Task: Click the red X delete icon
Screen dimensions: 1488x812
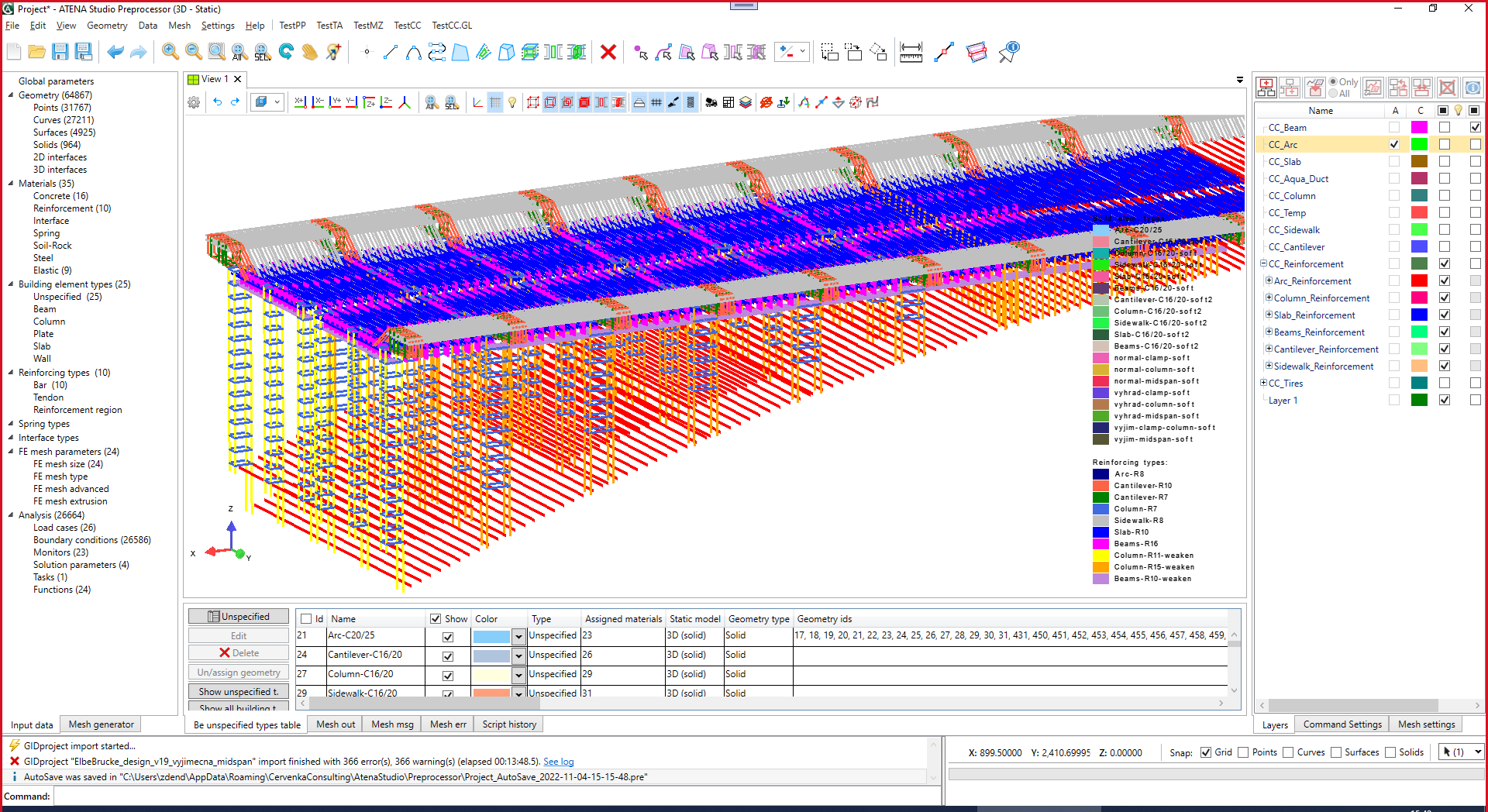Action: (608, 52)
